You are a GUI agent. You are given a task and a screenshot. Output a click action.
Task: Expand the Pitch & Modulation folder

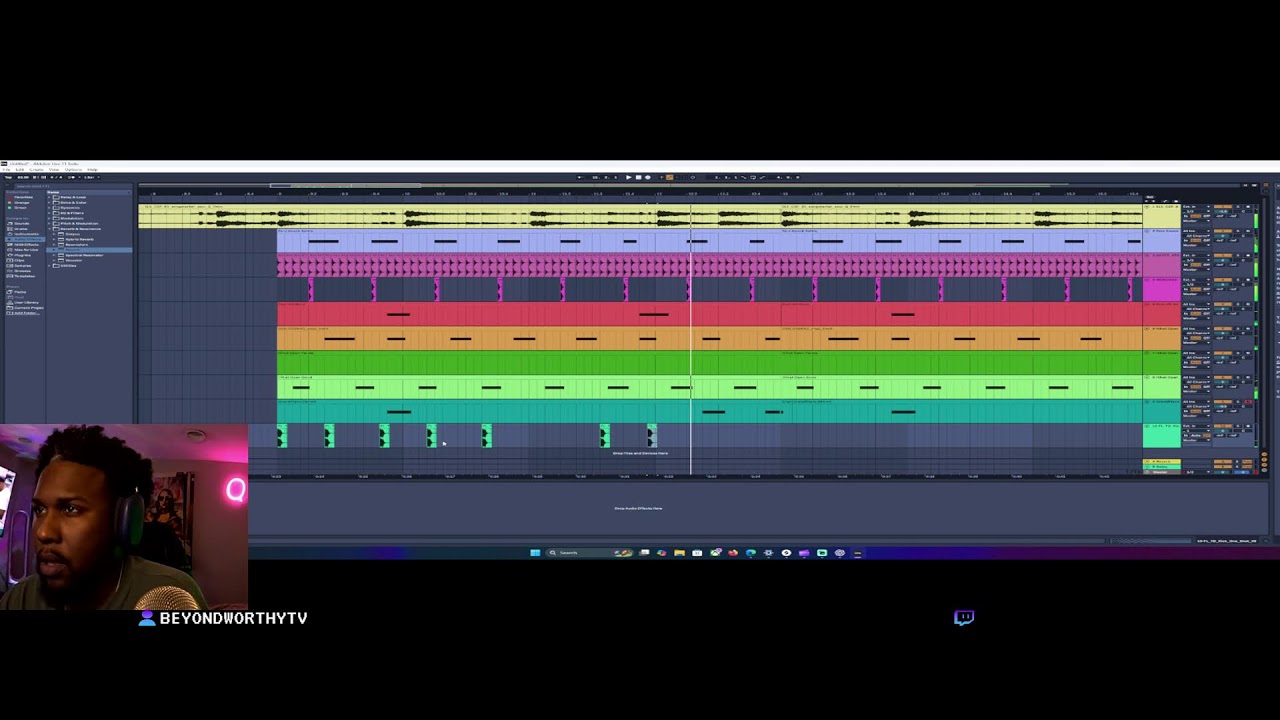(49, 224)
